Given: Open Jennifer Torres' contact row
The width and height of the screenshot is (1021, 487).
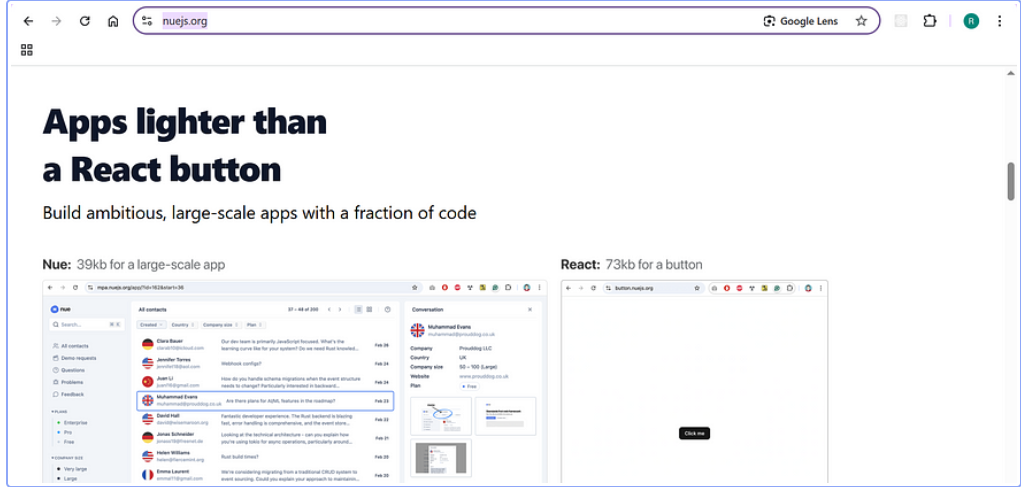Looking at the screenshot, I should pos(265,363).
